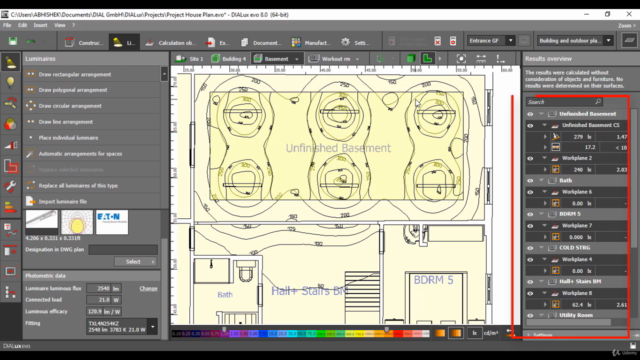Switch to the Construction mode tab
Screen dimensions: 640x360
coord(84,42)
